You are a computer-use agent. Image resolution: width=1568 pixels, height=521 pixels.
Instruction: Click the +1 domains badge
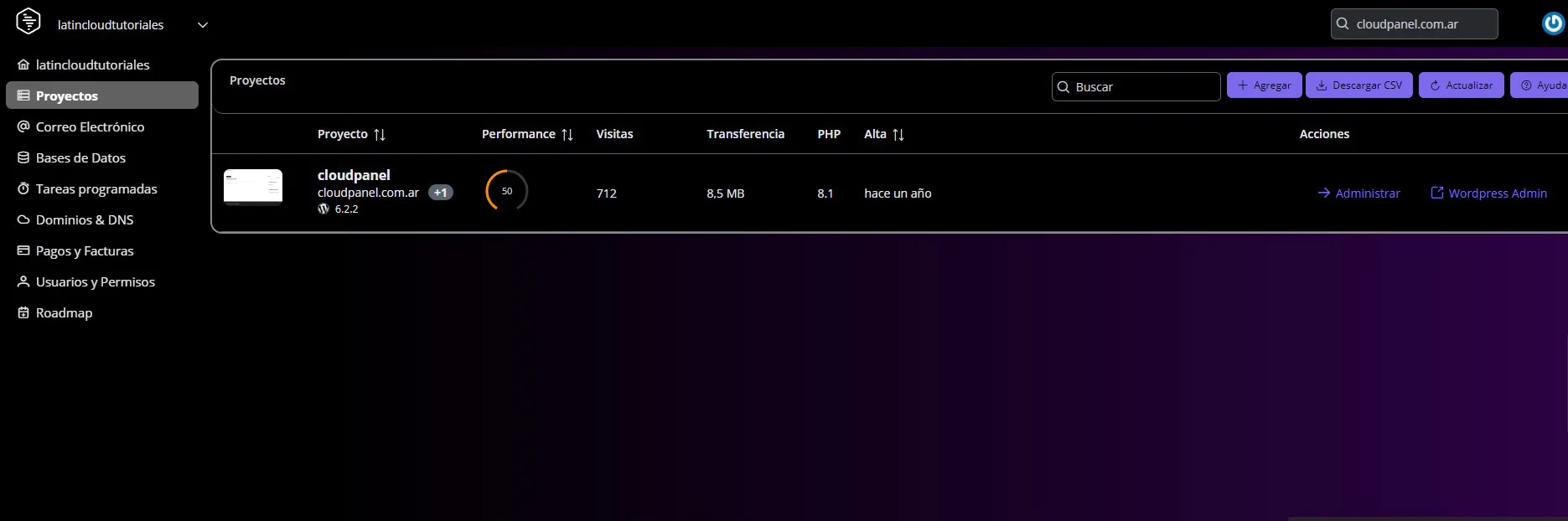440,193
